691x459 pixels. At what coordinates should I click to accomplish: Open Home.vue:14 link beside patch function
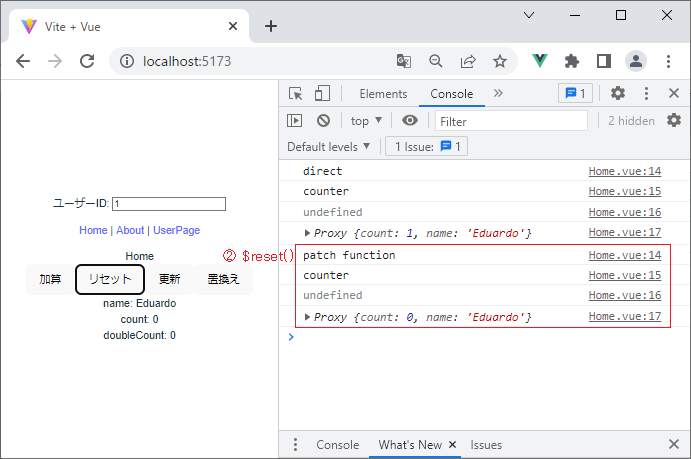point(625,255)
